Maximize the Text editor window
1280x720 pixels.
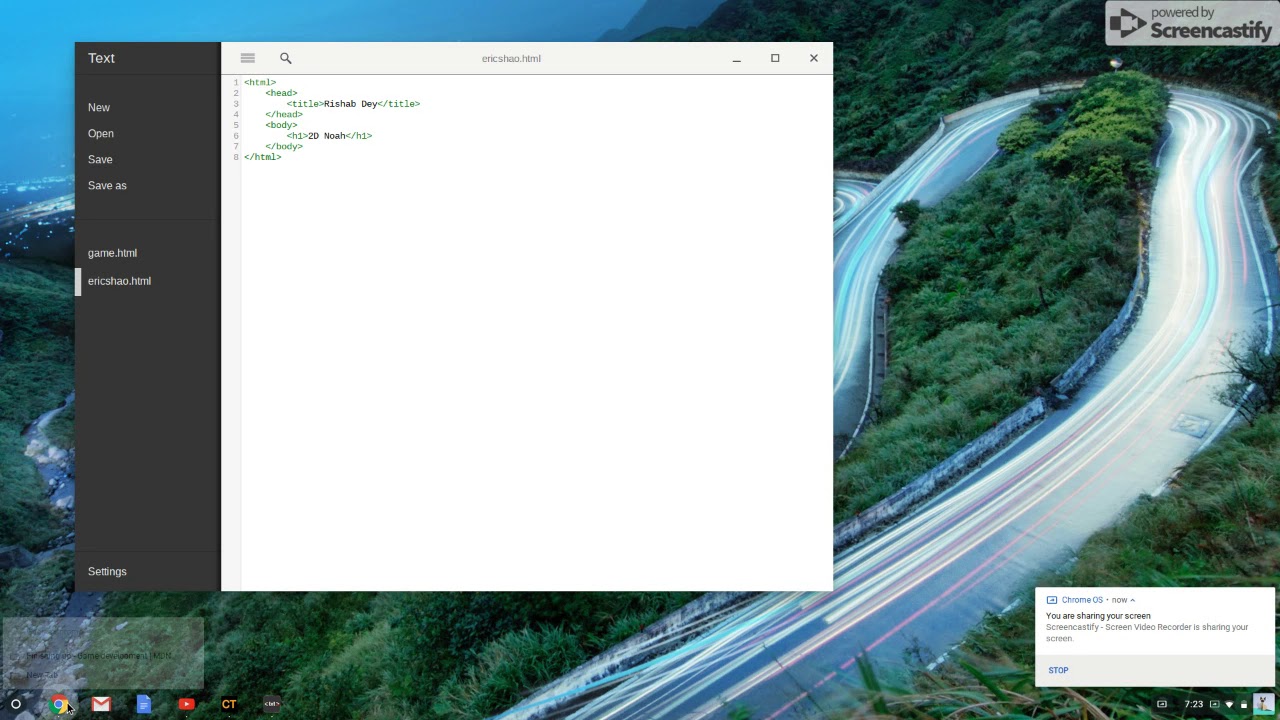tap(775, 58)
